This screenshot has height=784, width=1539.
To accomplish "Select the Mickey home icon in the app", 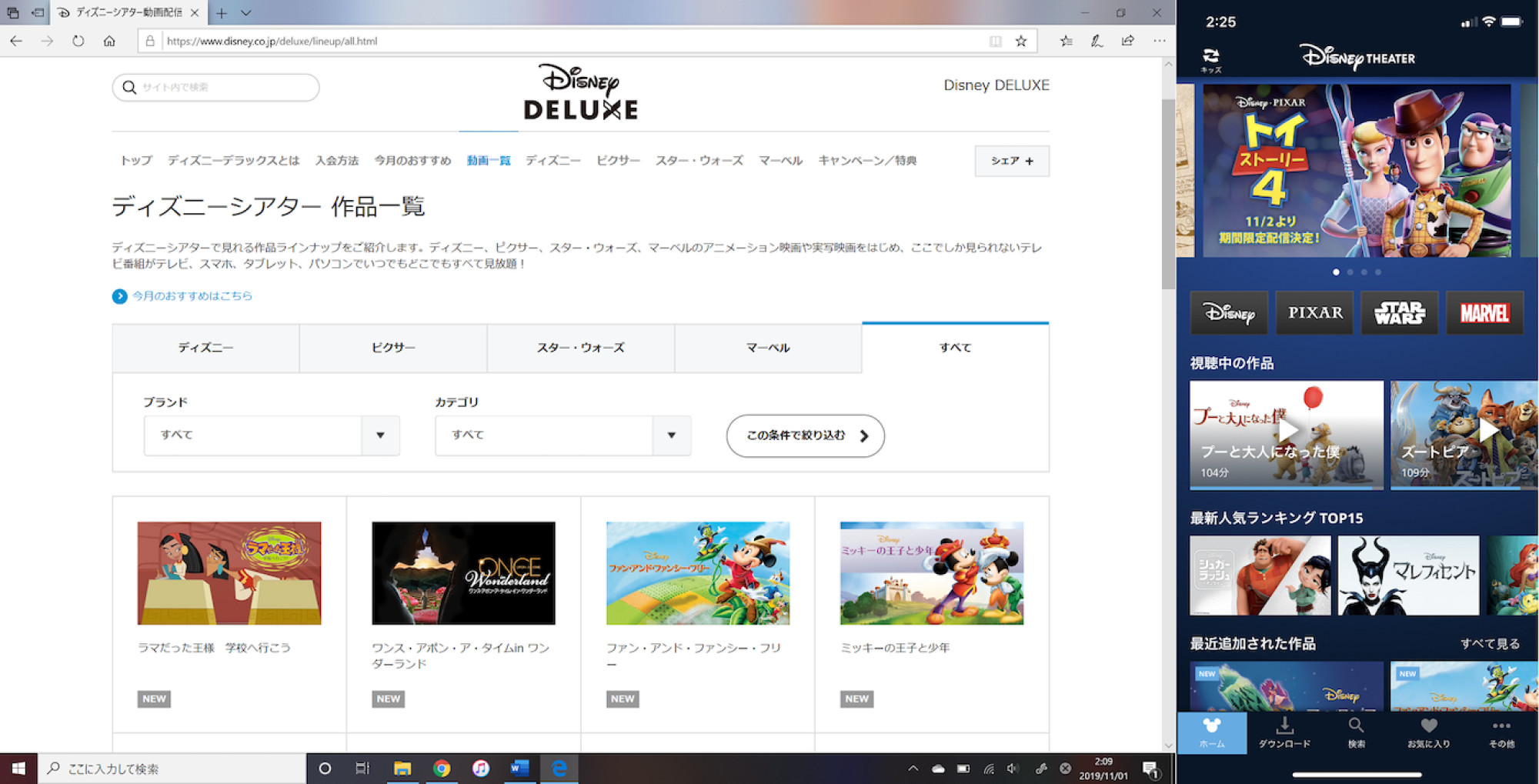I will click(1213, 727).
